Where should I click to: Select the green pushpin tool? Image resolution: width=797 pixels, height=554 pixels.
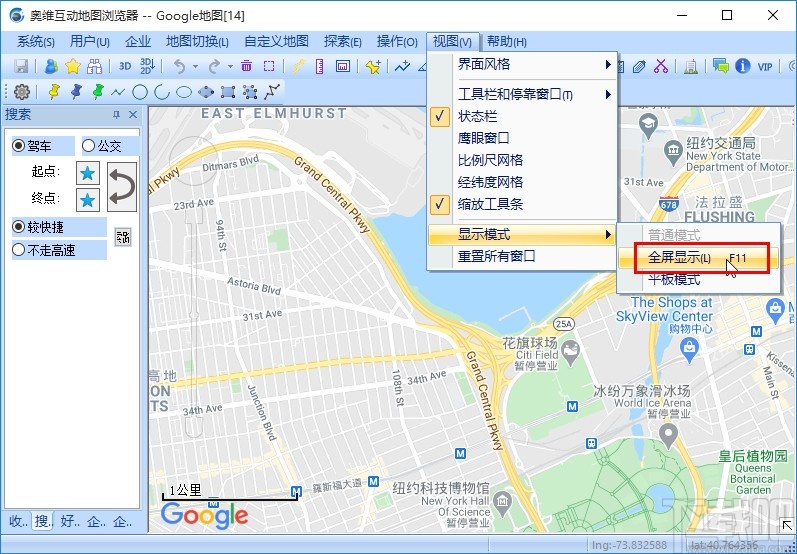[x=98, y=91]
